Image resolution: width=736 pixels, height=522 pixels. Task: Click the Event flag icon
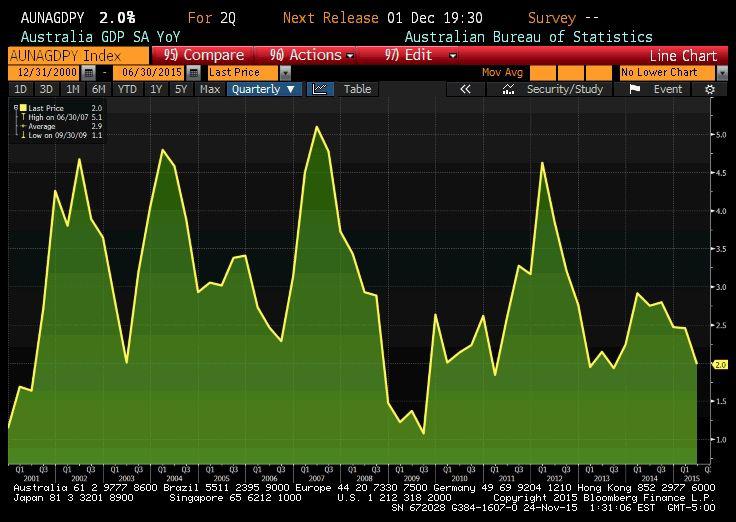[635, 89]
